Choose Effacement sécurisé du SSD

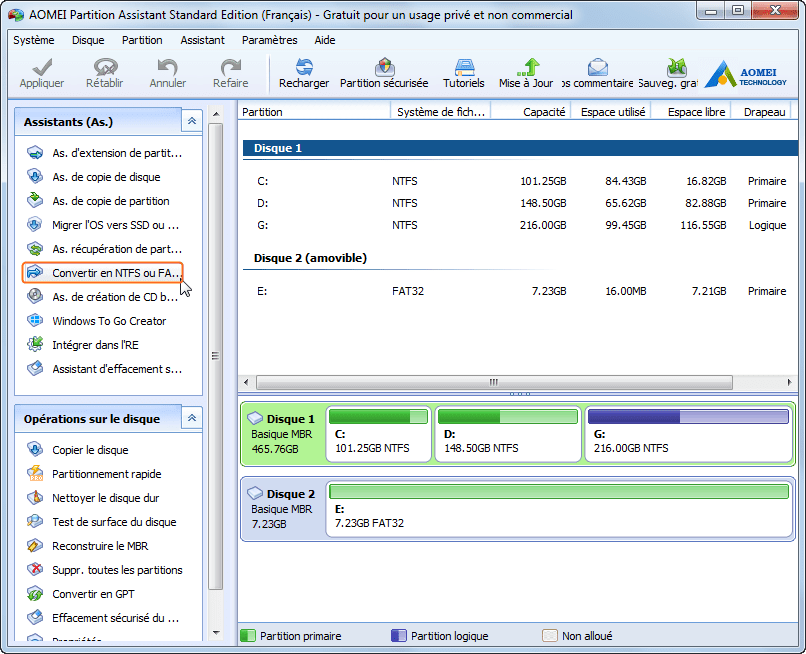click(x=103, y=618)
